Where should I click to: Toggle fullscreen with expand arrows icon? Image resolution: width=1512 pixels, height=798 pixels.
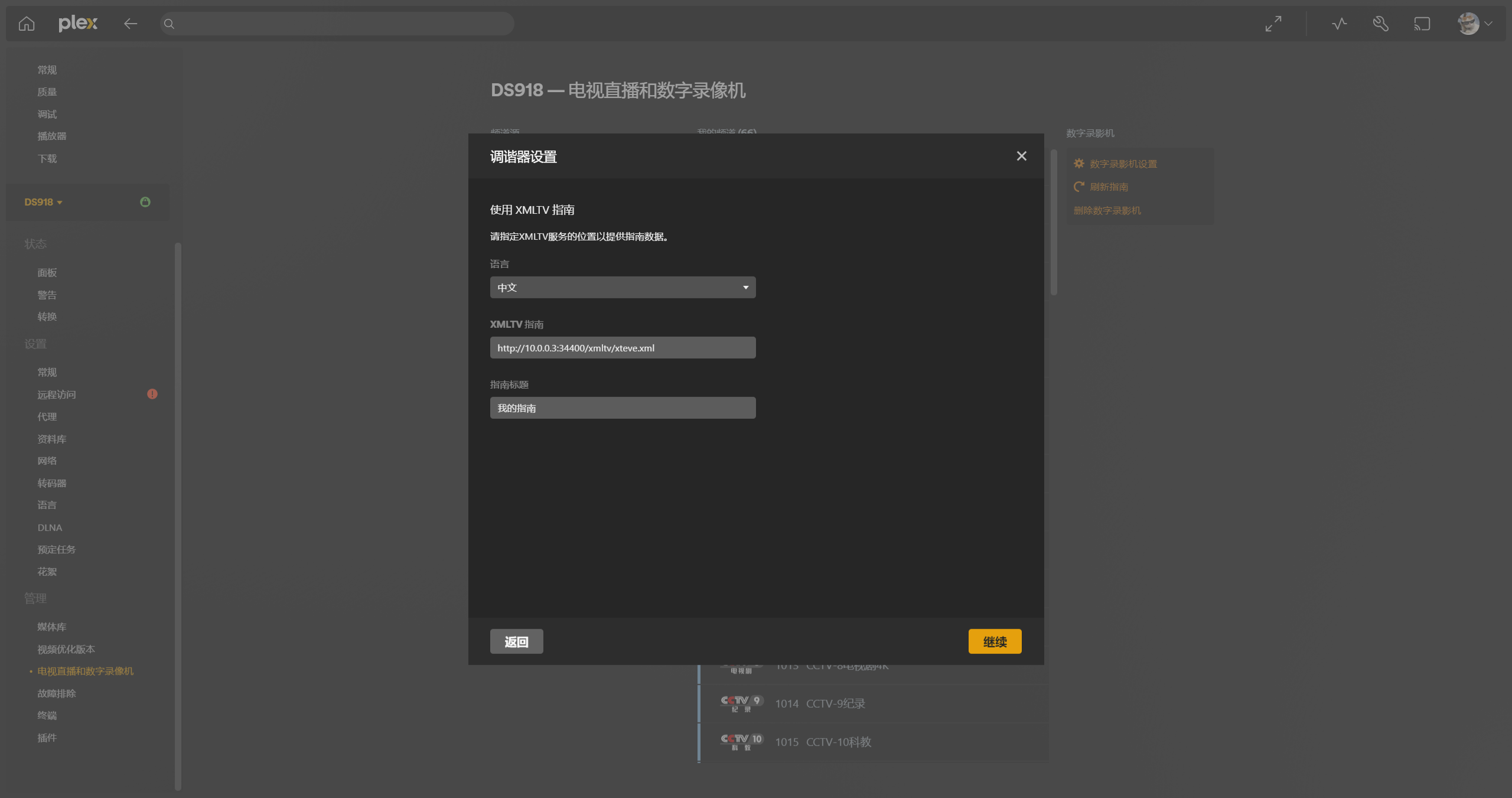(x=1273, y=24)
